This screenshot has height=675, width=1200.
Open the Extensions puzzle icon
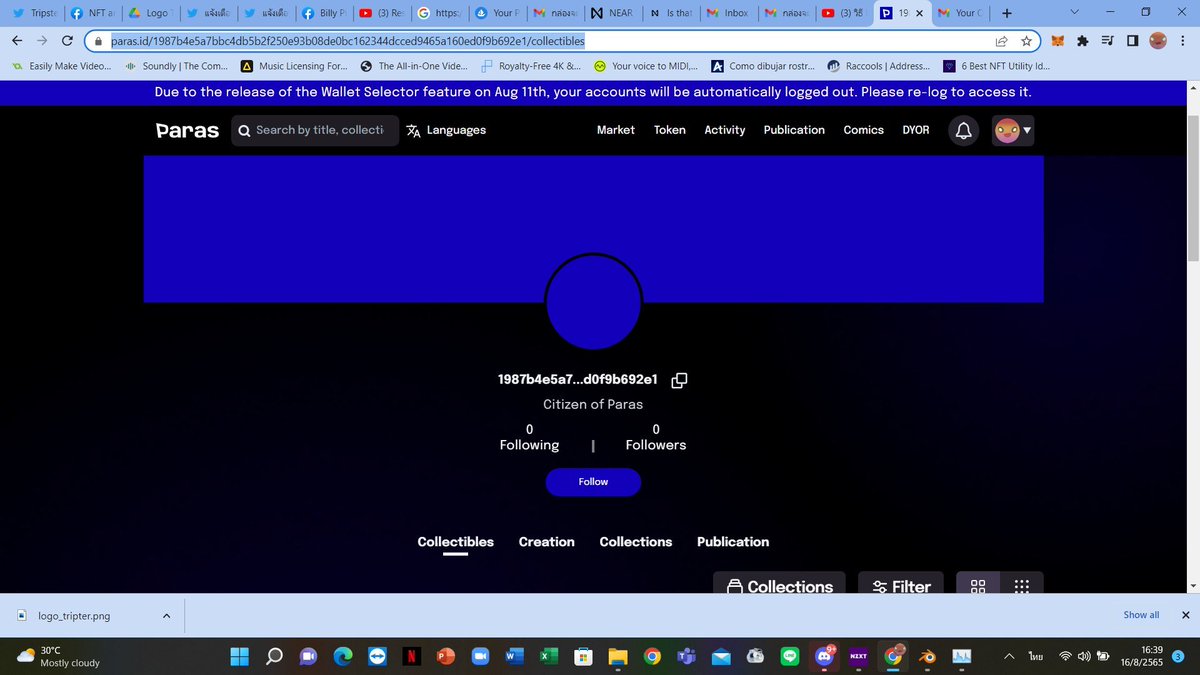point(1083,41)
